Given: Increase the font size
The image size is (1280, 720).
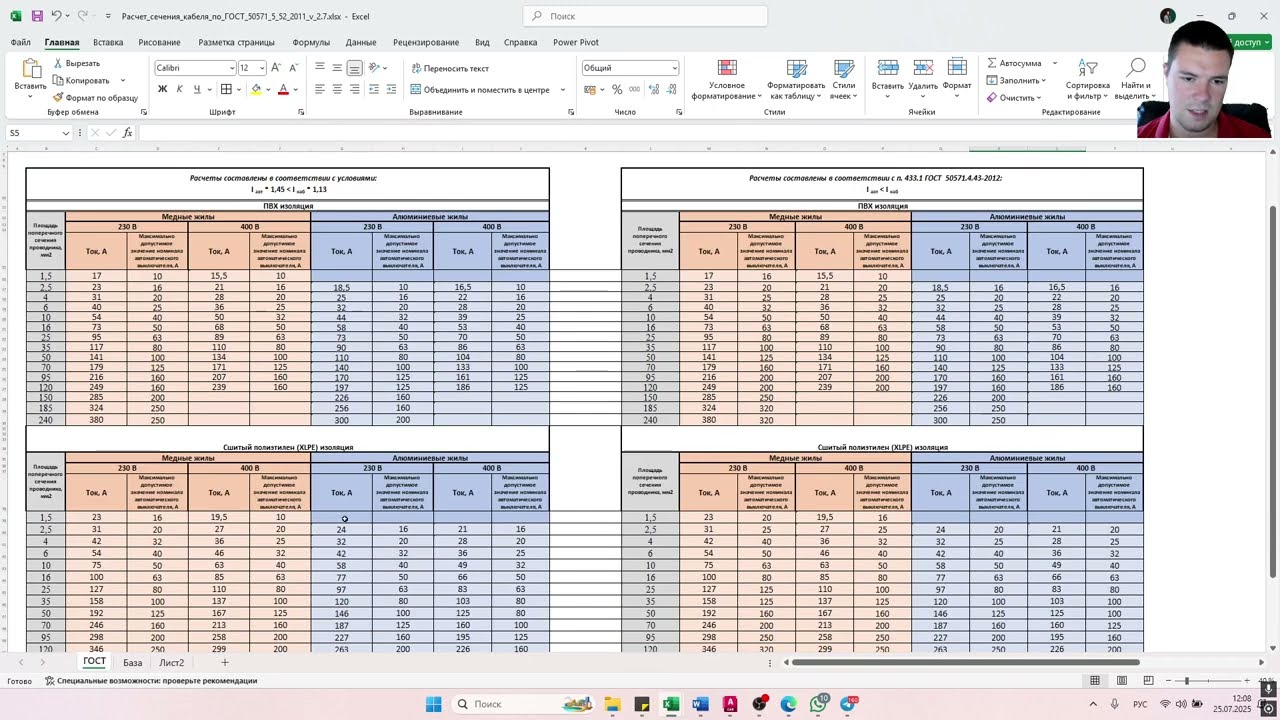Looking at the screenshot, I should pyautogui.click(x=278, y=68).
